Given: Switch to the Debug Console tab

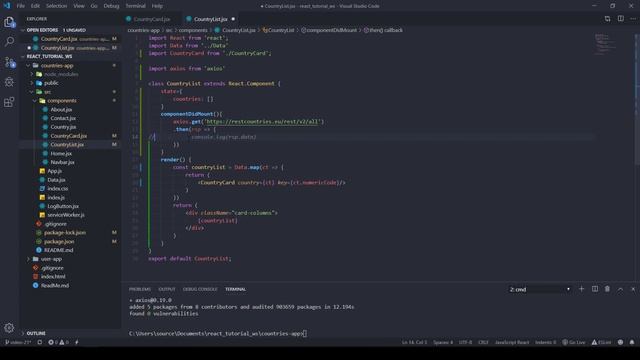Looking at the screenshot, I should (200, 289).
